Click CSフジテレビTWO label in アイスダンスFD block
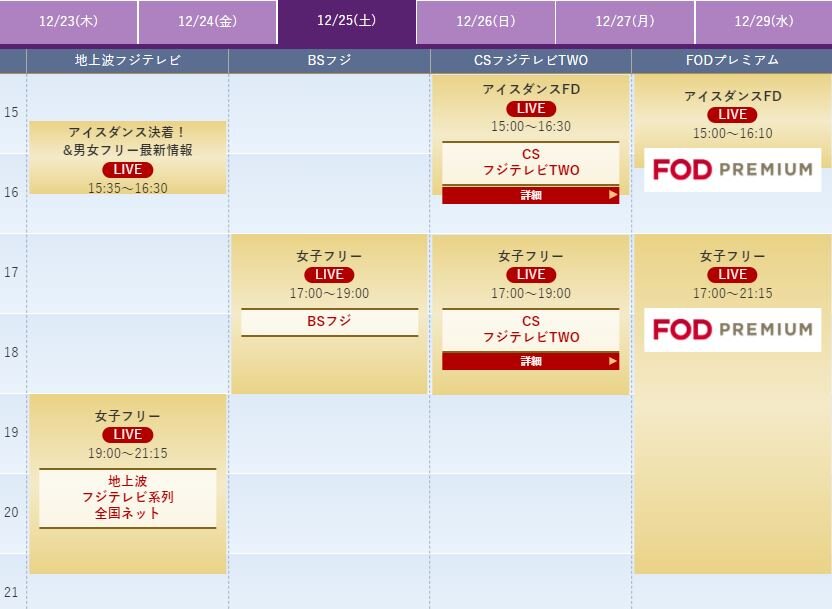 pyautogui.click(x=531, y=163)
